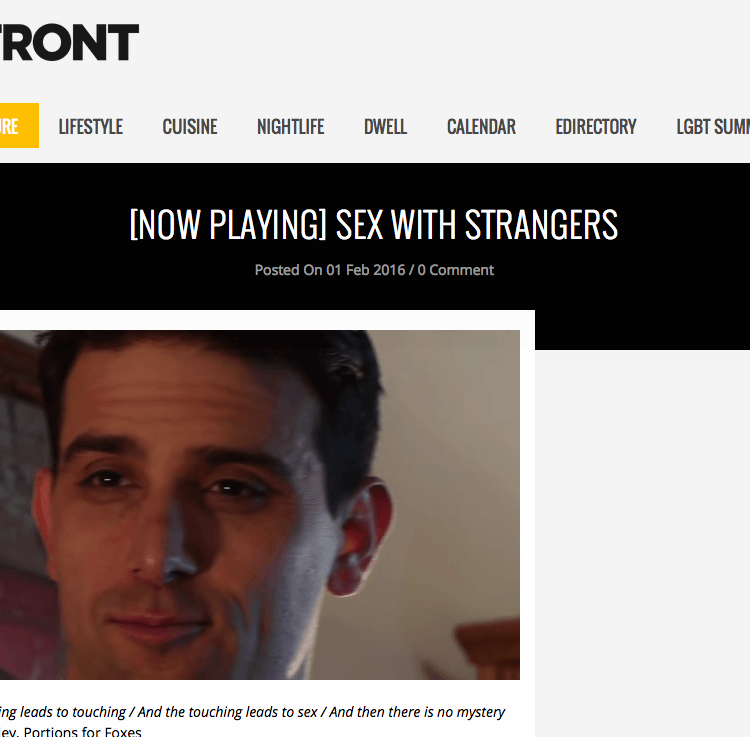Open the LGBT Summit nav item
This screenshot has height=737, width=750.
[x=713, y=127]
